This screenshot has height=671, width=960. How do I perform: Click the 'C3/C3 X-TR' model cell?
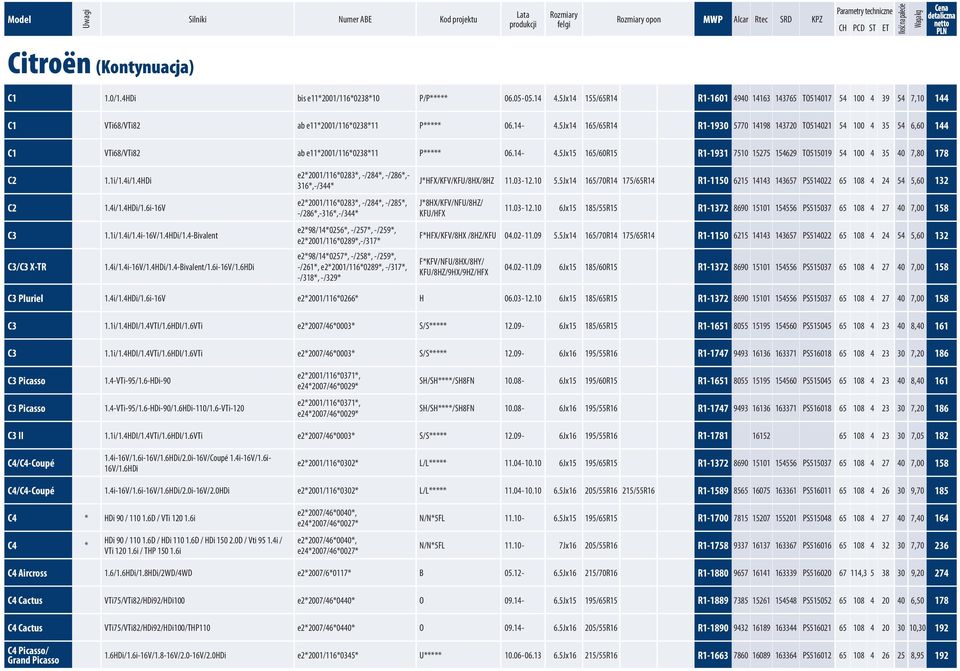(38, 267)
